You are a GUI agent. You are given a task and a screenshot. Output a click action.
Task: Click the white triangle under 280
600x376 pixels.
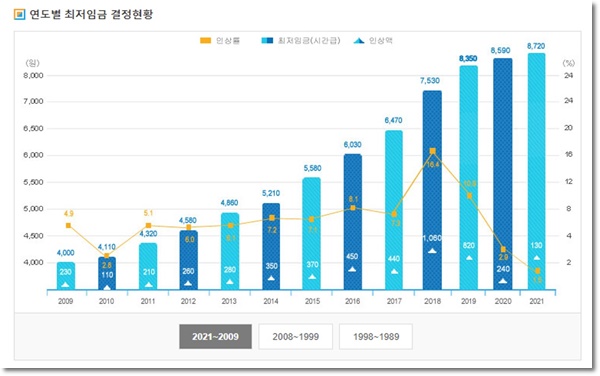[x=230, y=282]
